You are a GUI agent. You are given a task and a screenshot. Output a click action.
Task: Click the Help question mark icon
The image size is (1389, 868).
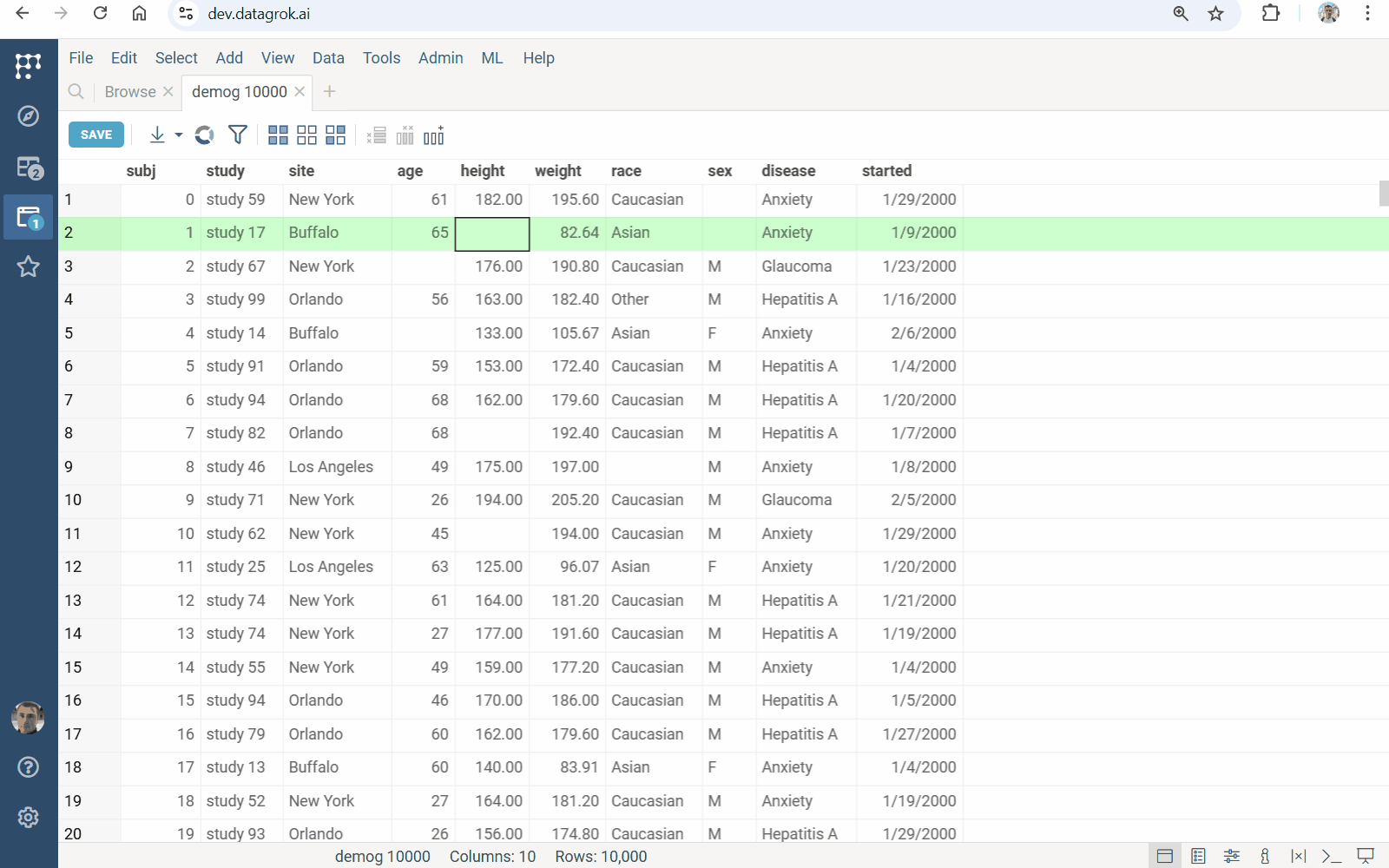click(29, 767)
